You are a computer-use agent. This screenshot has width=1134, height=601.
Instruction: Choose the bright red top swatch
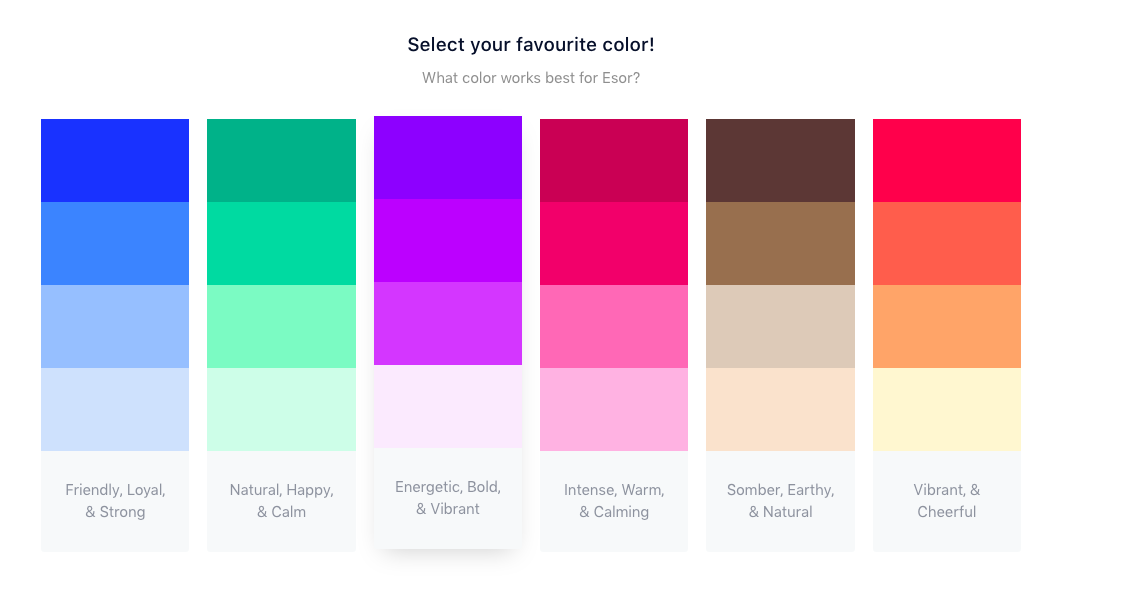tap(947, 160)
